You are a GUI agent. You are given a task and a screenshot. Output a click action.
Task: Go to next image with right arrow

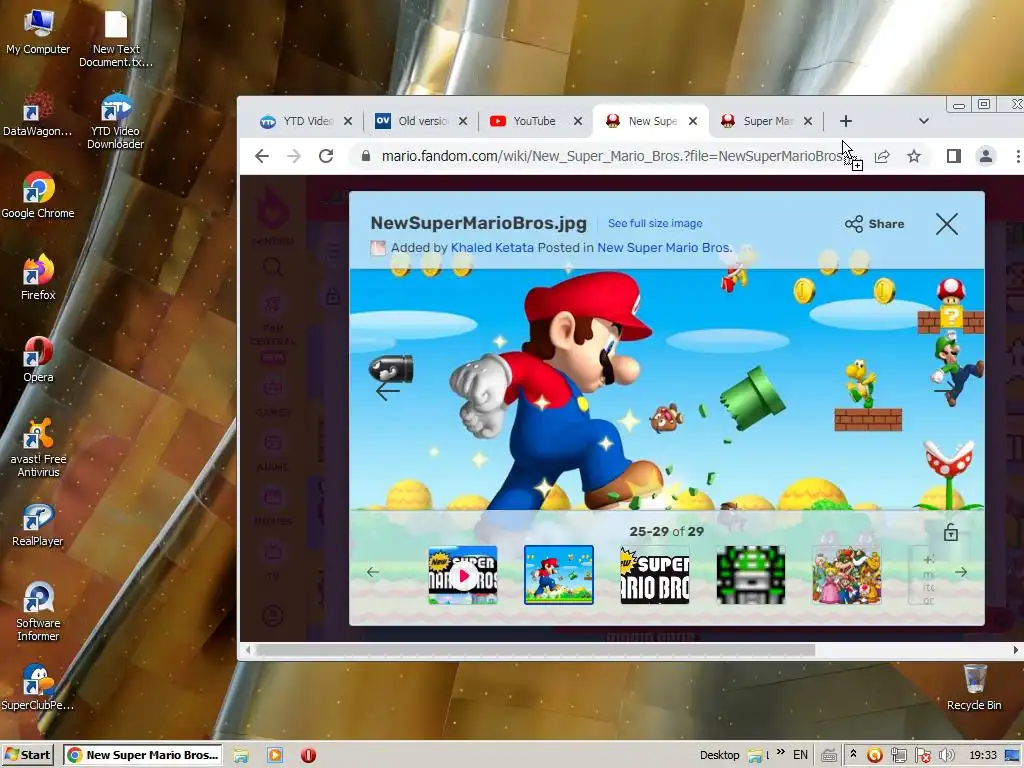pyautogui.click(x=944, y=391)
